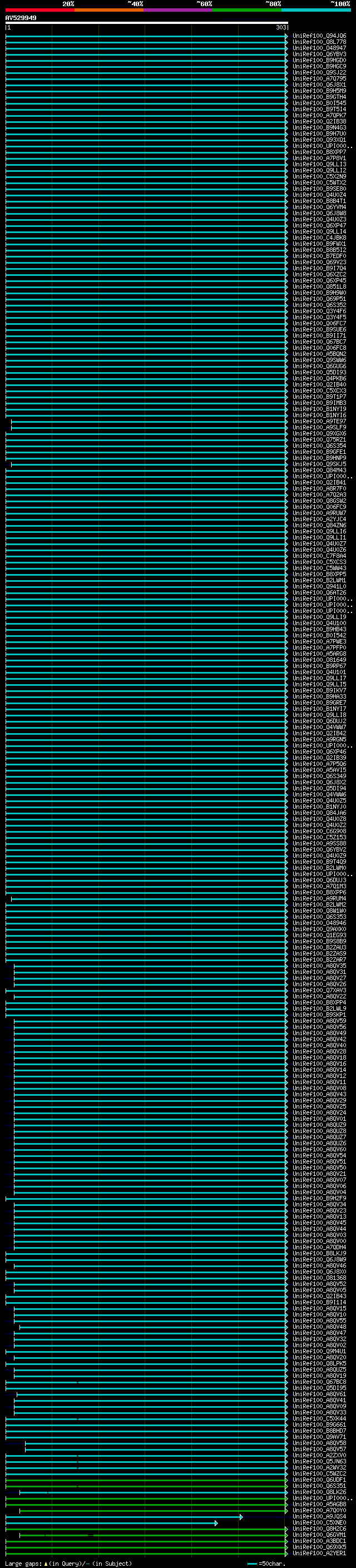Open hit UniRef100_O48947
This screenshot has height=1568, width=356.
tap(319, 48)
